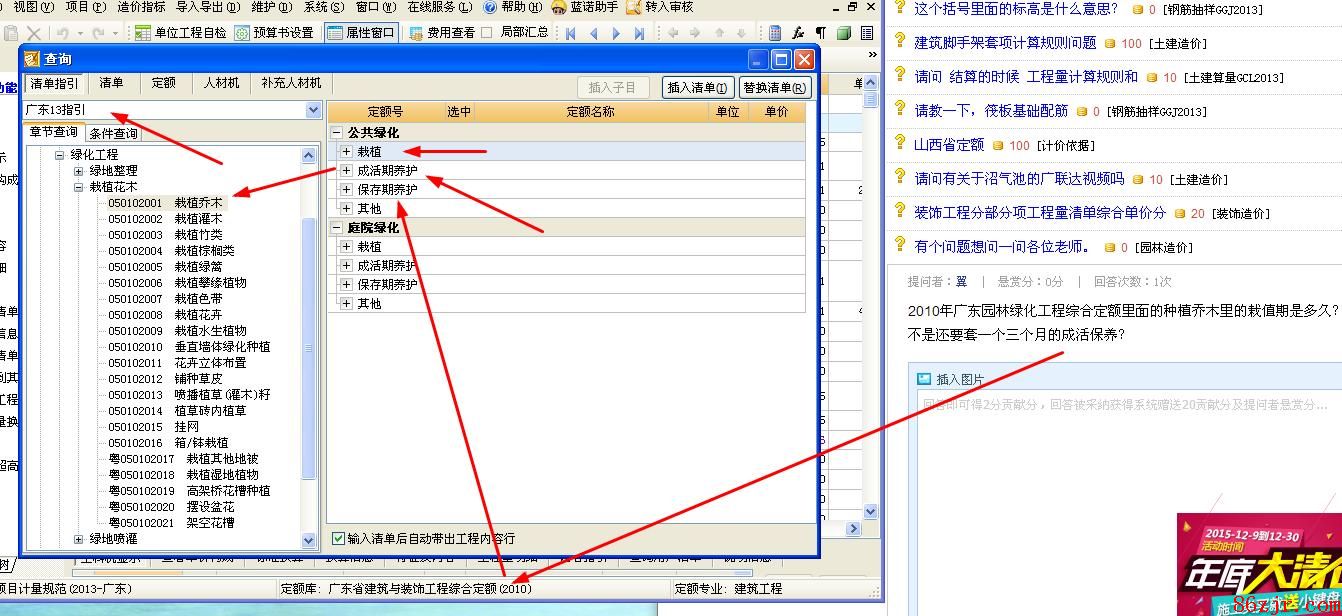Open 预算书设置 gear icon
Image resolution: width=1342 pixels, height=616 pixels.
pyautogui.click(x=242, y=33)
